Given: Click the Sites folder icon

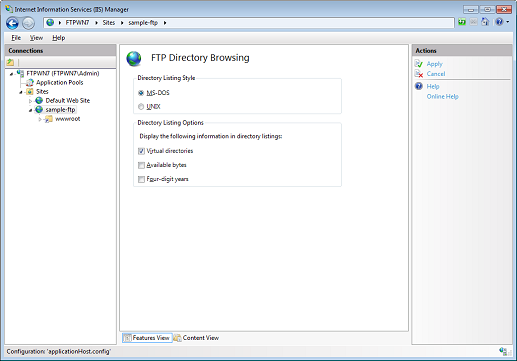Looking at the screenshot, I should coord(30,91).
